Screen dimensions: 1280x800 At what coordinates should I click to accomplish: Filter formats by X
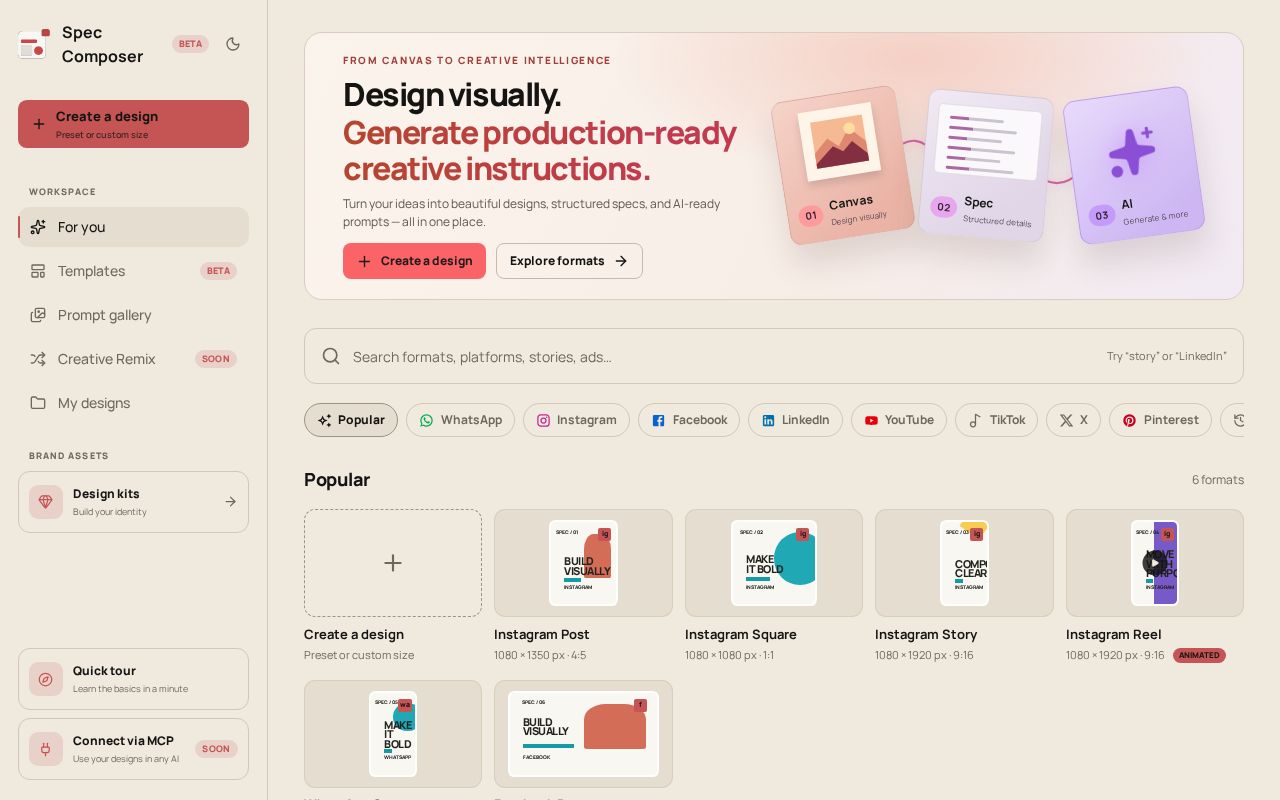(x=1073, y=420)
